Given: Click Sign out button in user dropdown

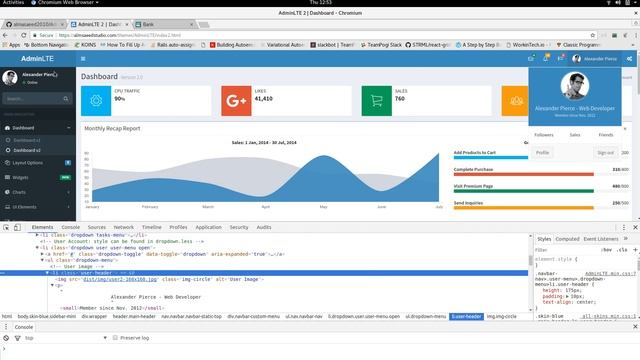Looking at the screenshot, I should pyautogui.click(x=605, y=153).
